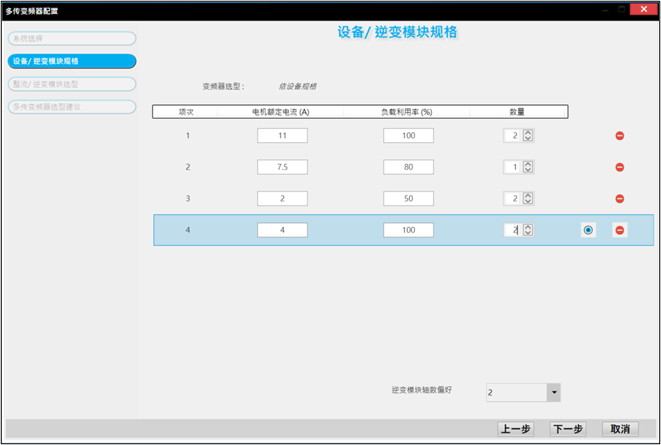The image size is (661, 445).
Task: Click the 取消 button
Action: click(x=620, y=429)
